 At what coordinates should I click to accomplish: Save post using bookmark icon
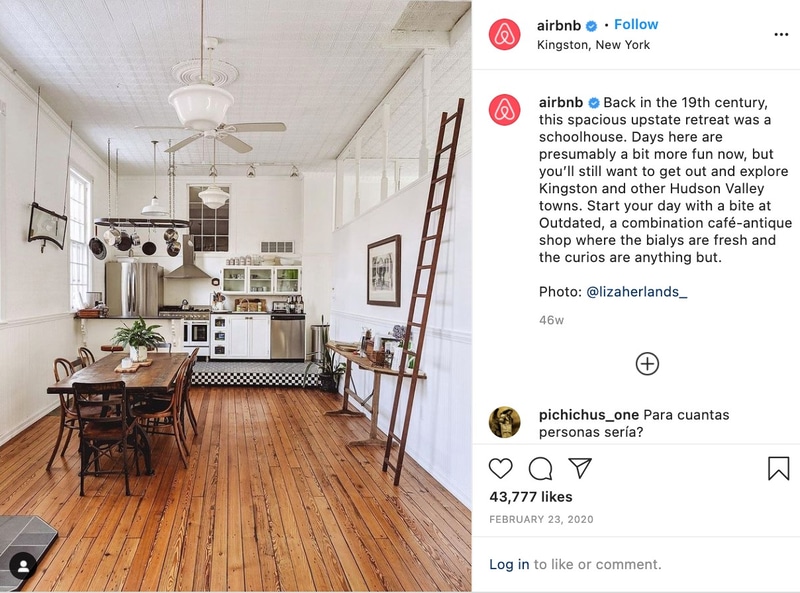coord(779,468)
